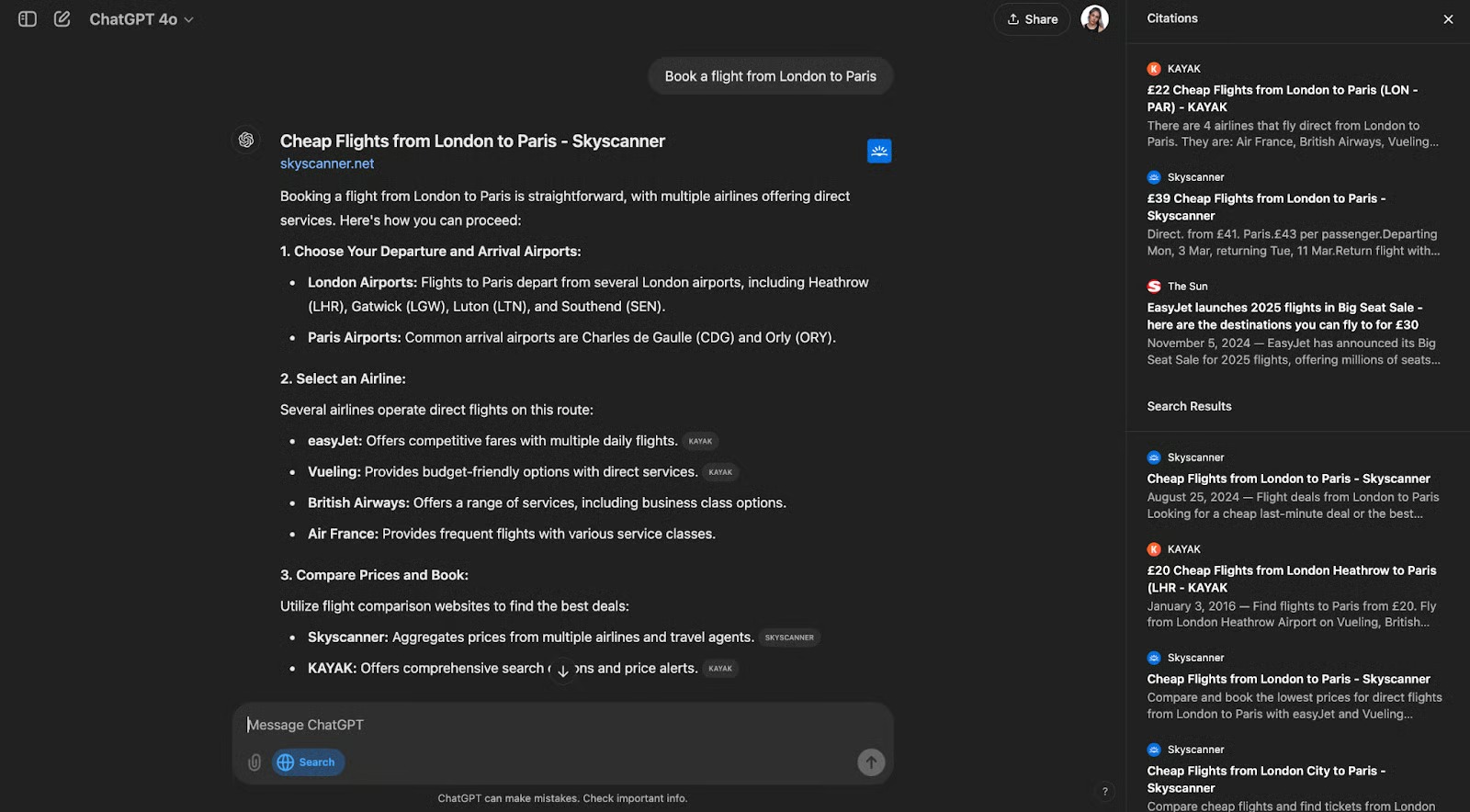The image size is (1470, 812).
Task: Toggle the sidebar panel icon
Action: (x=28, y=19)
